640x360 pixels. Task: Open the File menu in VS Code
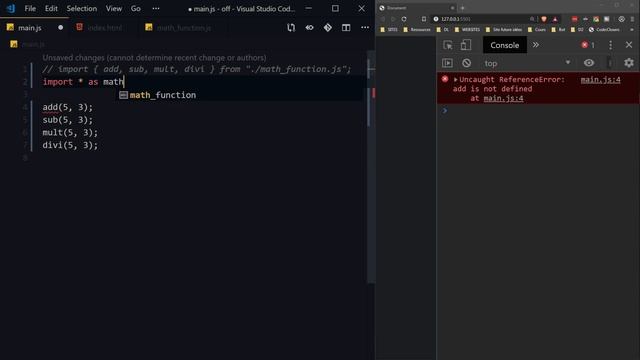(x=30, y=8)
